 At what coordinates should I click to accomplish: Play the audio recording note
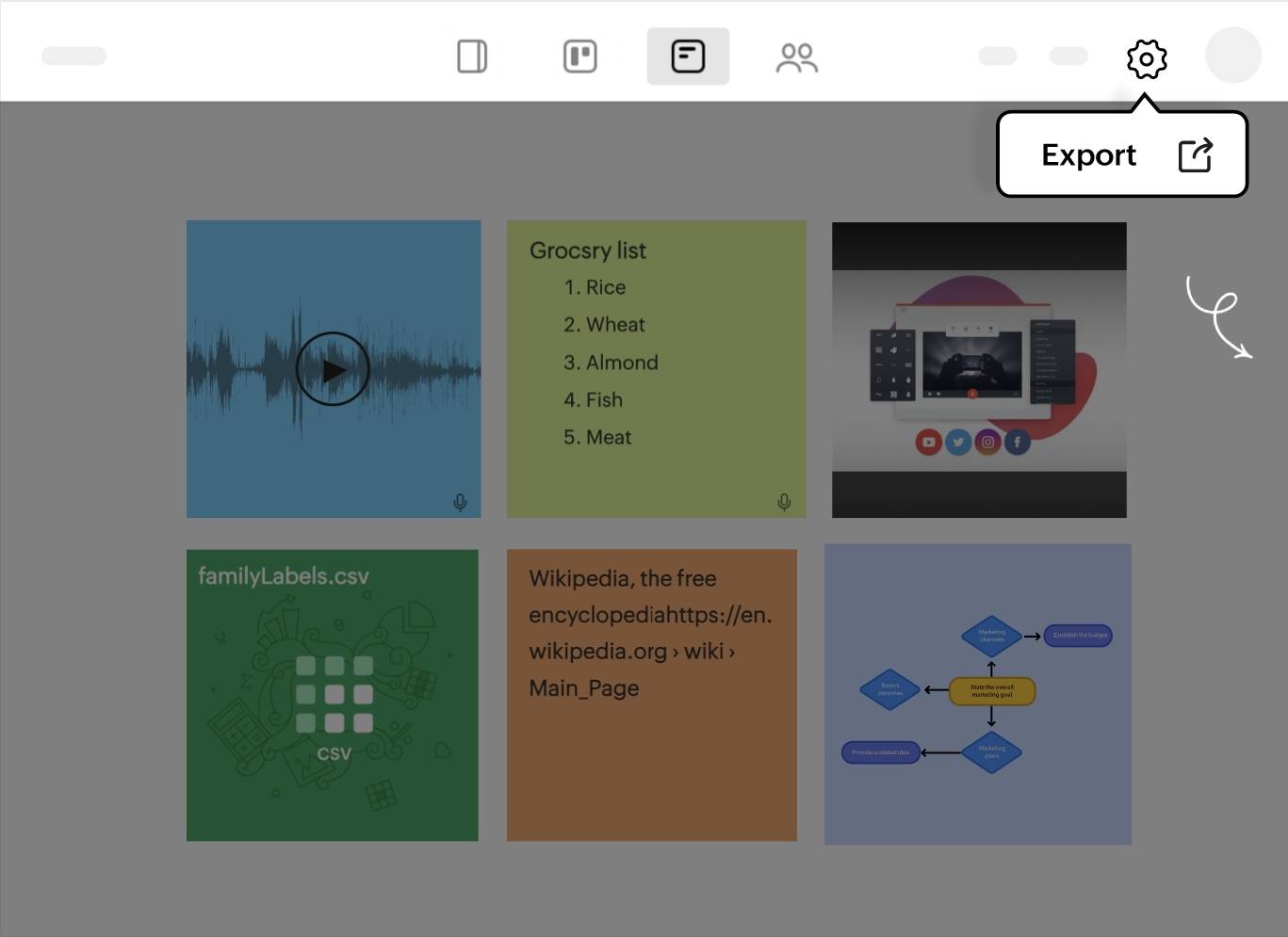333,369
